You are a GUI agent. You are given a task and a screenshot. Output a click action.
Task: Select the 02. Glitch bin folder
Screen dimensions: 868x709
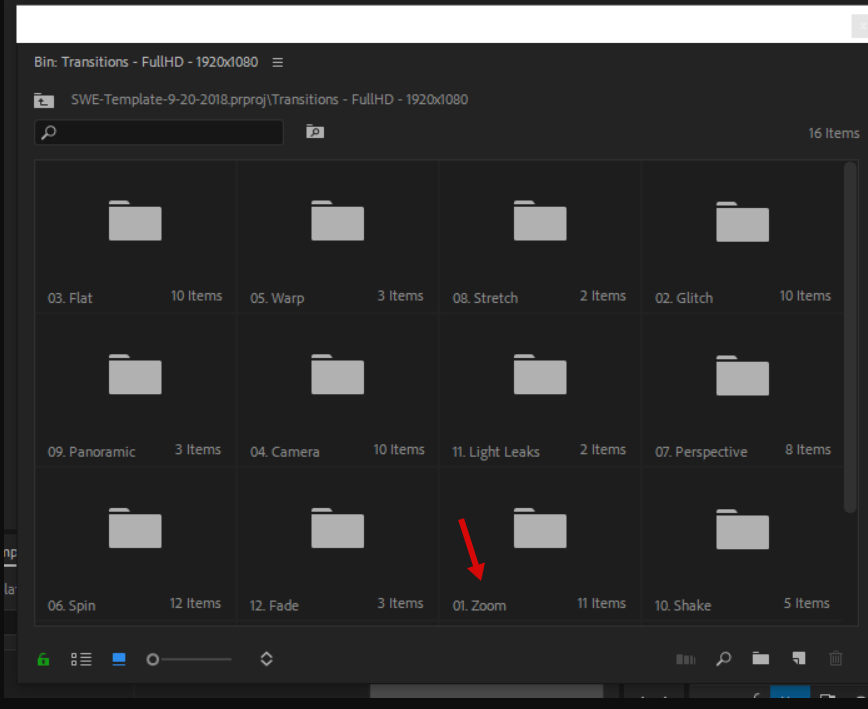tap(742, 222)
